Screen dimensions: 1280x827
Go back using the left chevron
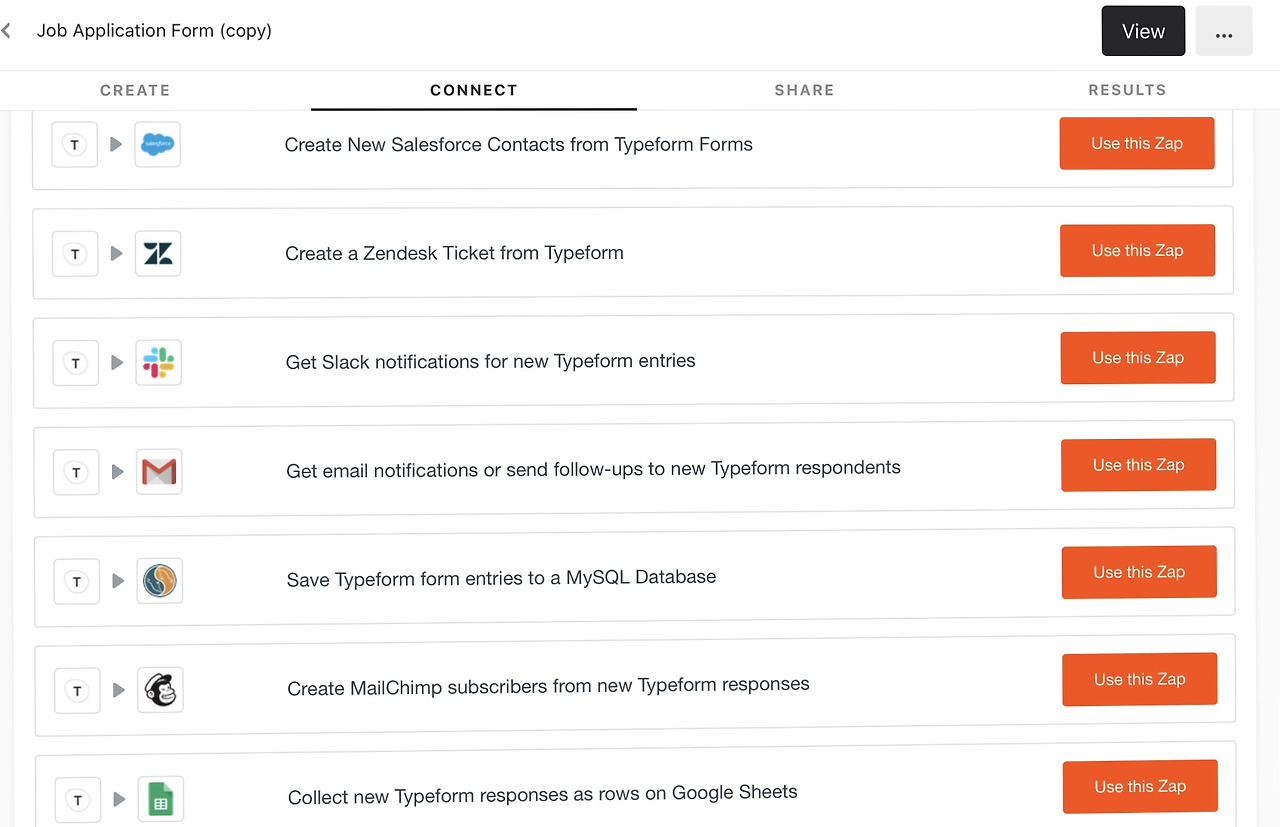7,31
